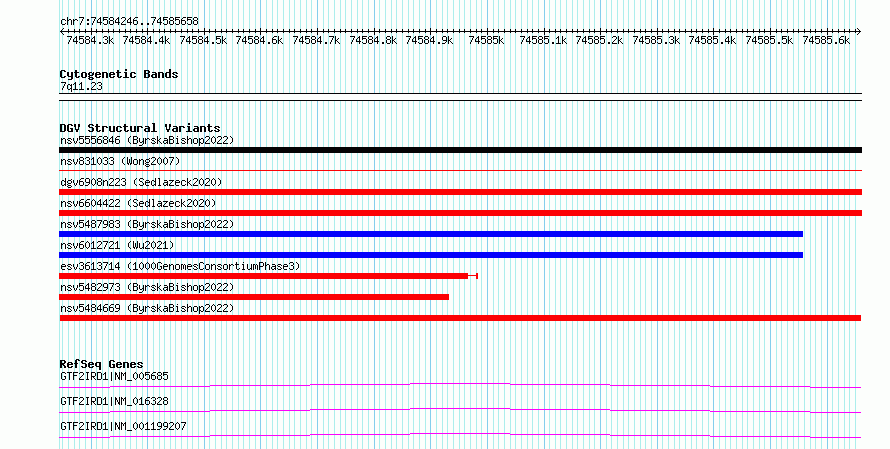Screen dimensions: 890x449
Task: Open variant label nsv6604422 (Sedlazeck2020)
Action: (x=138, y=203)
